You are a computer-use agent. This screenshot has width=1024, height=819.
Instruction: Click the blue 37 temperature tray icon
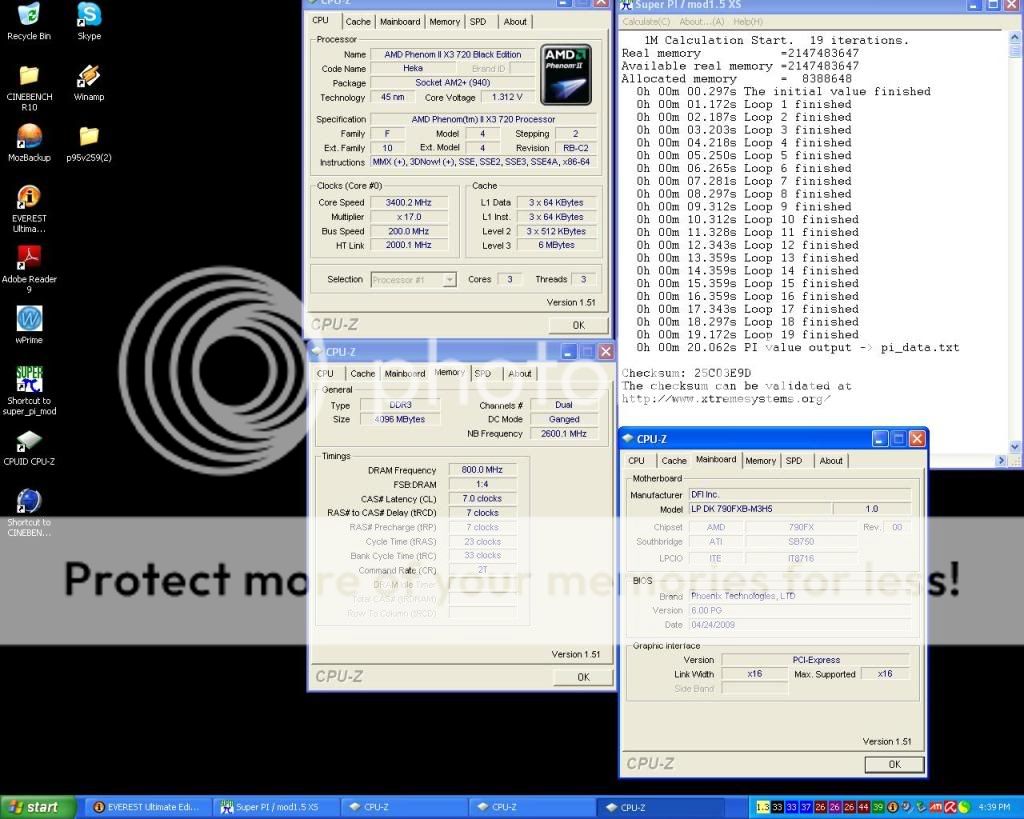coord(806,807)
